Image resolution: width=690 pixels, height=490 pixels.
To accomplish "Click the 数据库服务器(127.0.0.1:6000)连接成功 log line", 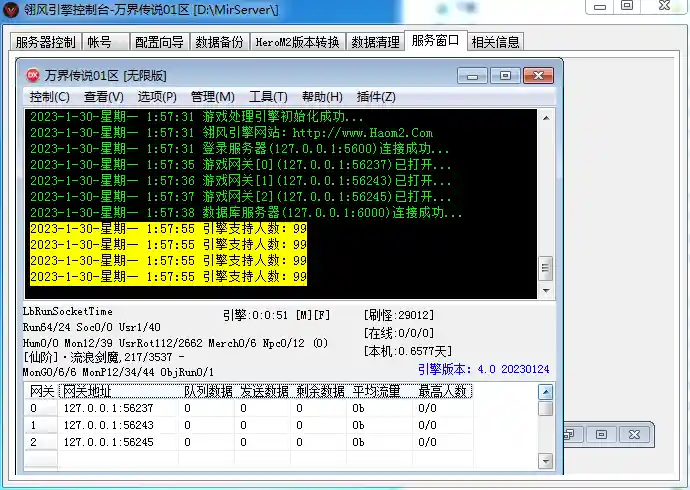I will [246, 213].
